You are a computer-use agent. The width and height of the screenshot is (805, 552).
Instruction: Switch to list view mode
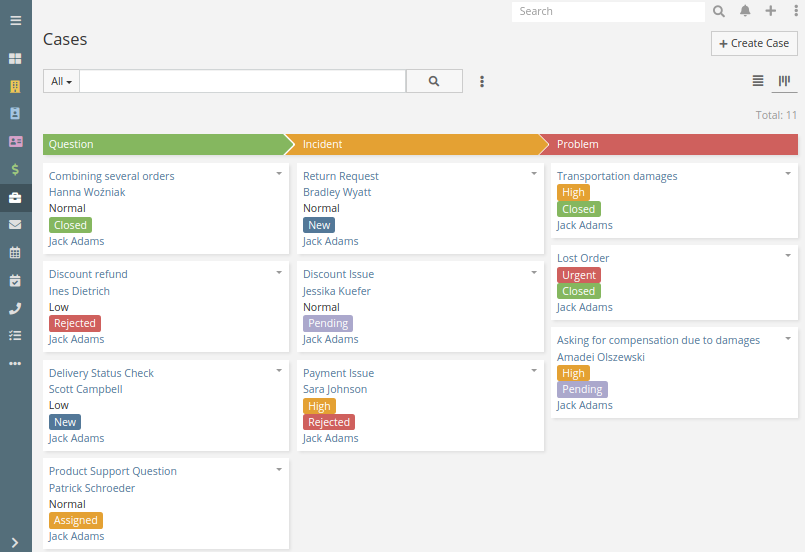[x=758, y=81]
